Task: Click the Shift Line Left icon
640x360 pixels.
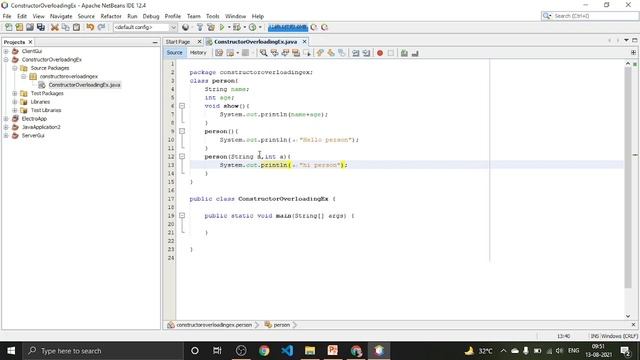Action: click(x=356, y=53)
